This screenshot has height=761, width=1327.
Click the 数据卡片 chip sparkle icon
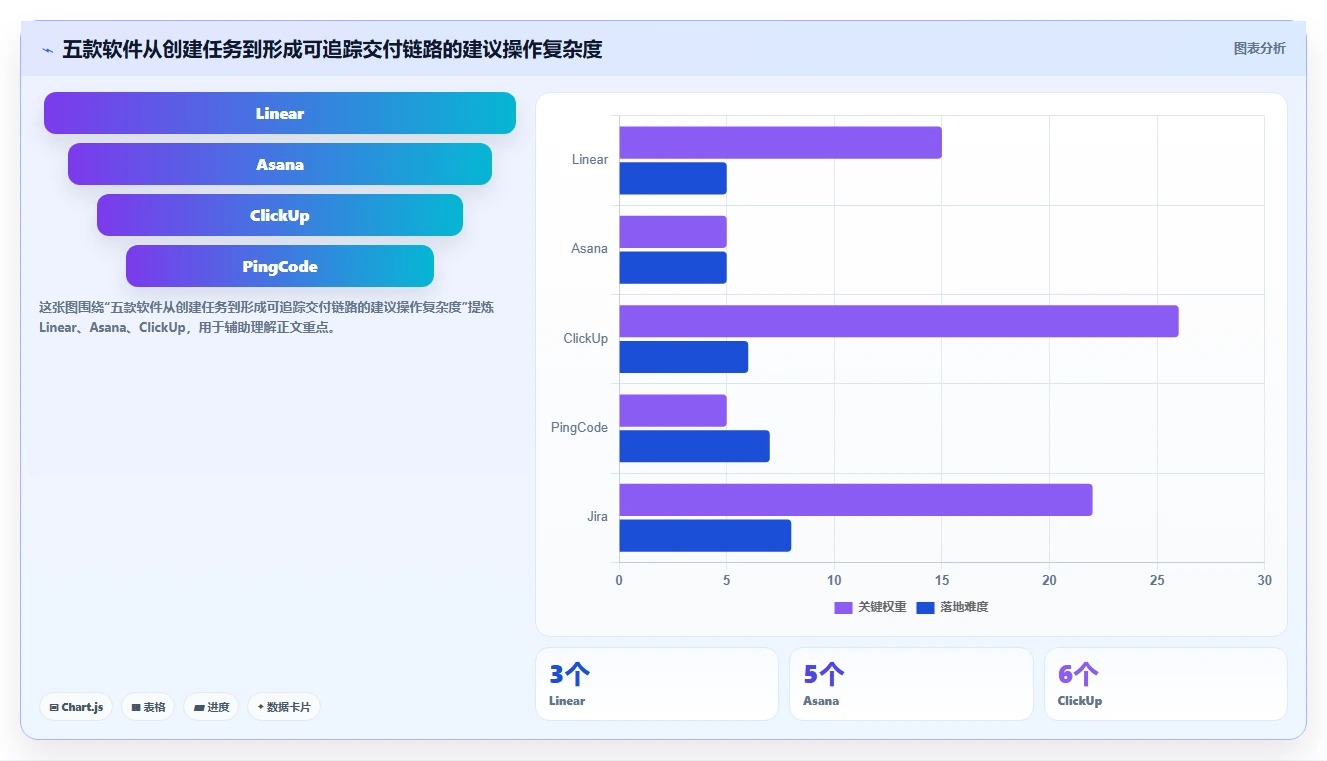(x=261, y=707)
